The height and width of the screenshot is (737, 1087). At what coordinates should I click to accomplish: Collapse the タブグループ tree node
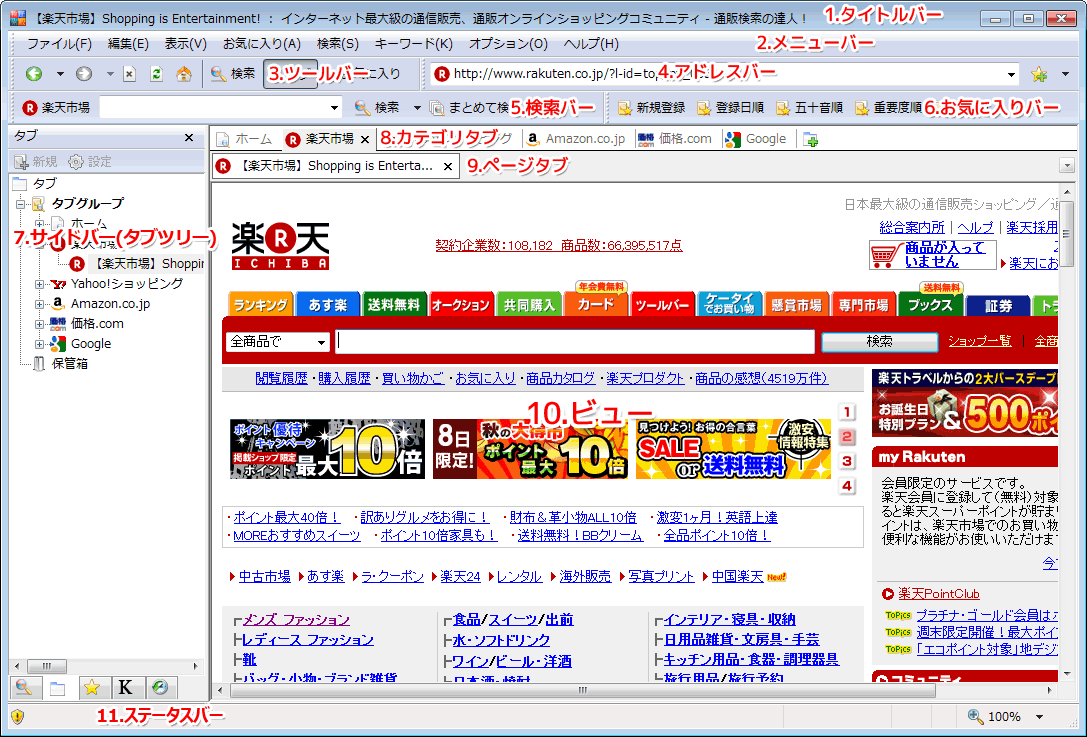click(x=20, y=204)
